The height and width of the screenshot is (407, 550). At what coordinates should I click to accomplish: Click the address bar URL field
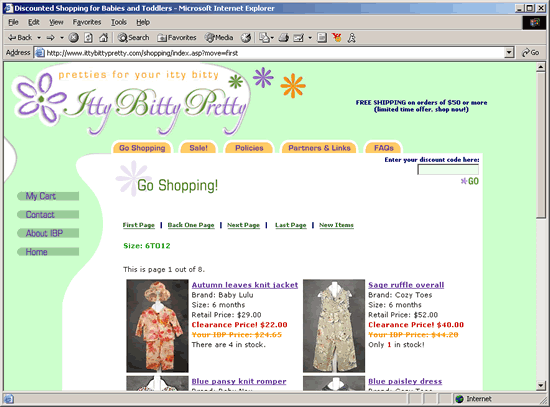[274, 53]
